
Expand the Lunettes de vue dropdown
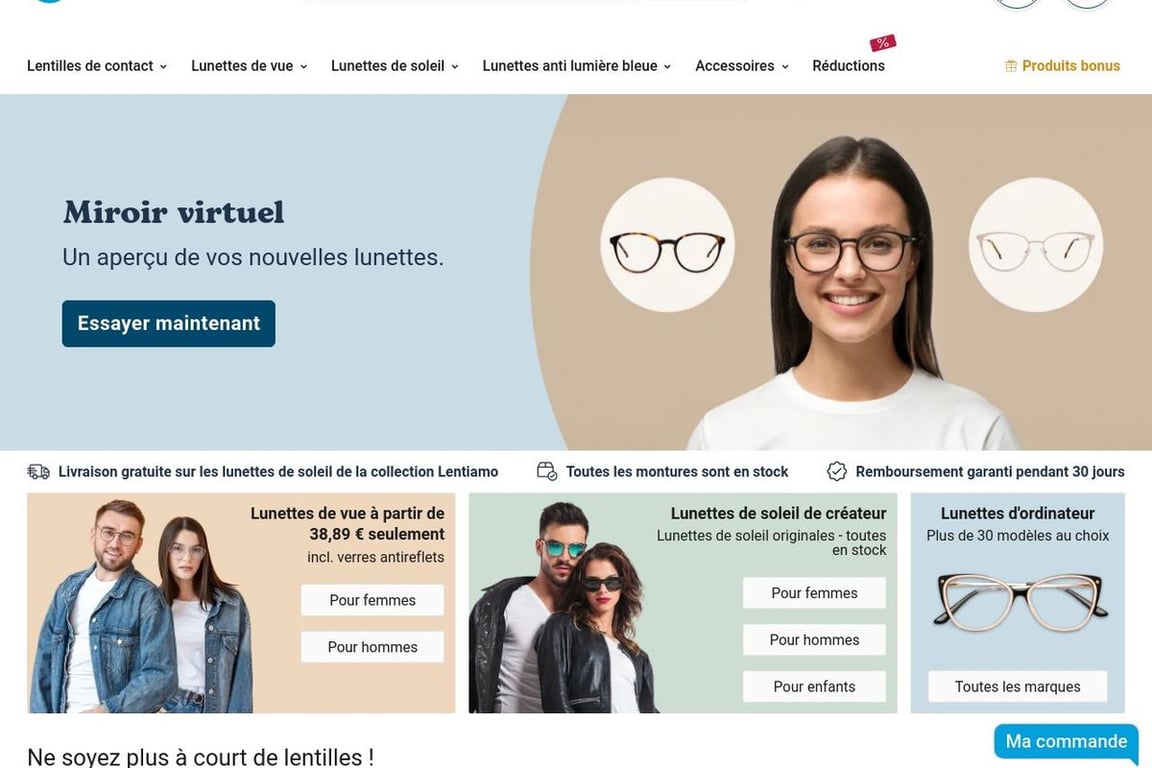click(249, 66)
